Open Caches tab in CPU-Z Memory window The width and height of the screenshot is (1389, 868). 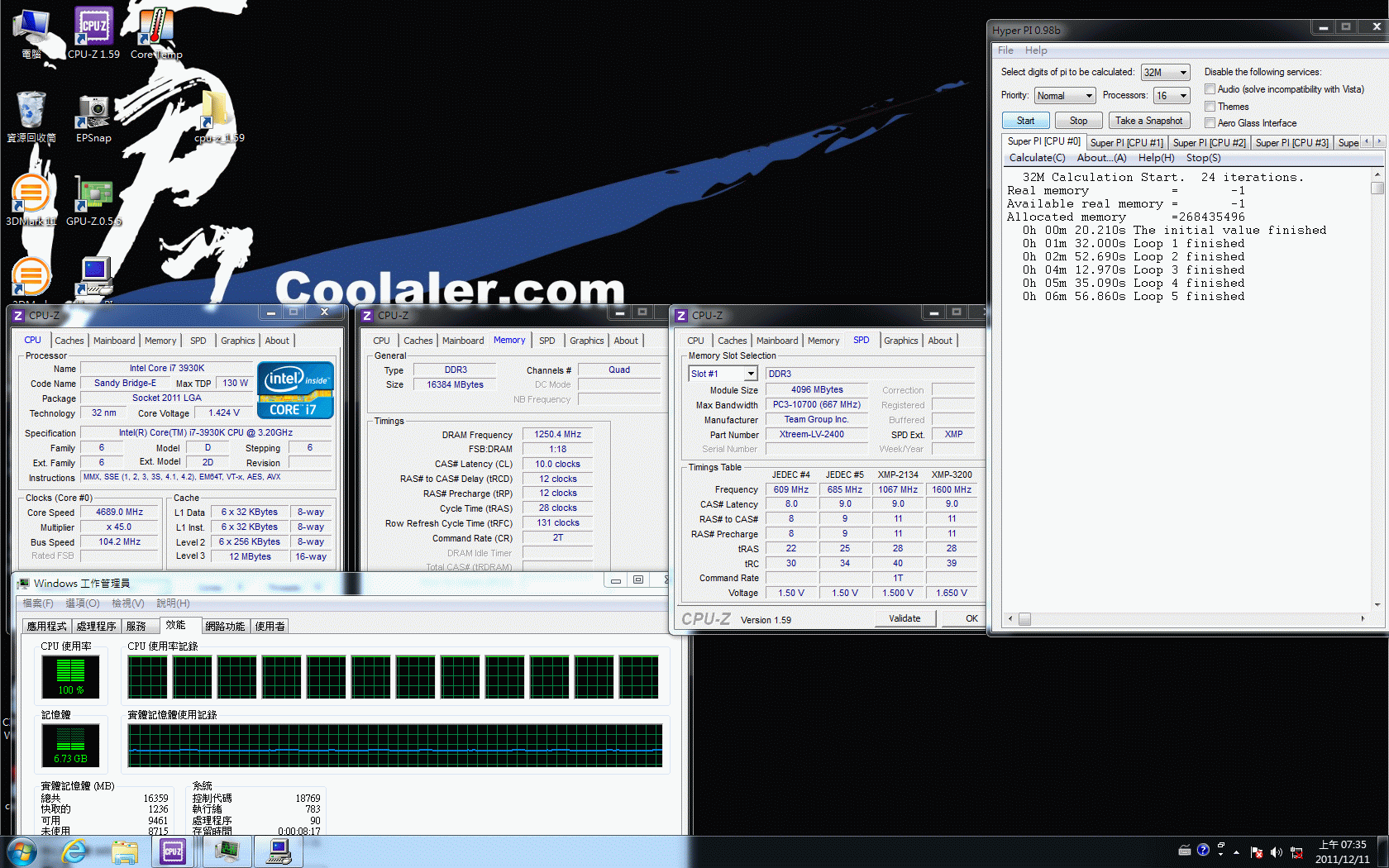tap(418, 341)
